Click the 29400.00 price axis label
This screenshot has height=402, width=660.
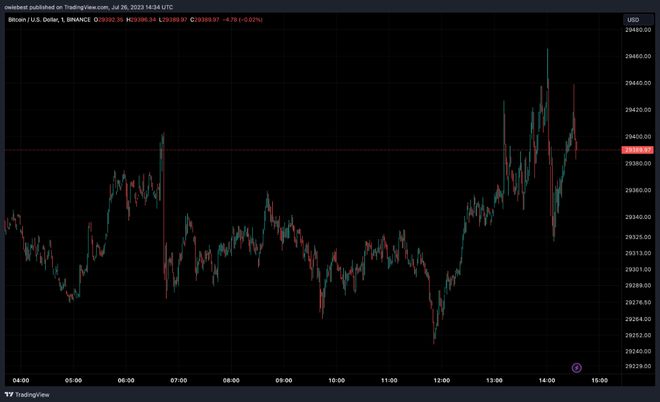637,136
